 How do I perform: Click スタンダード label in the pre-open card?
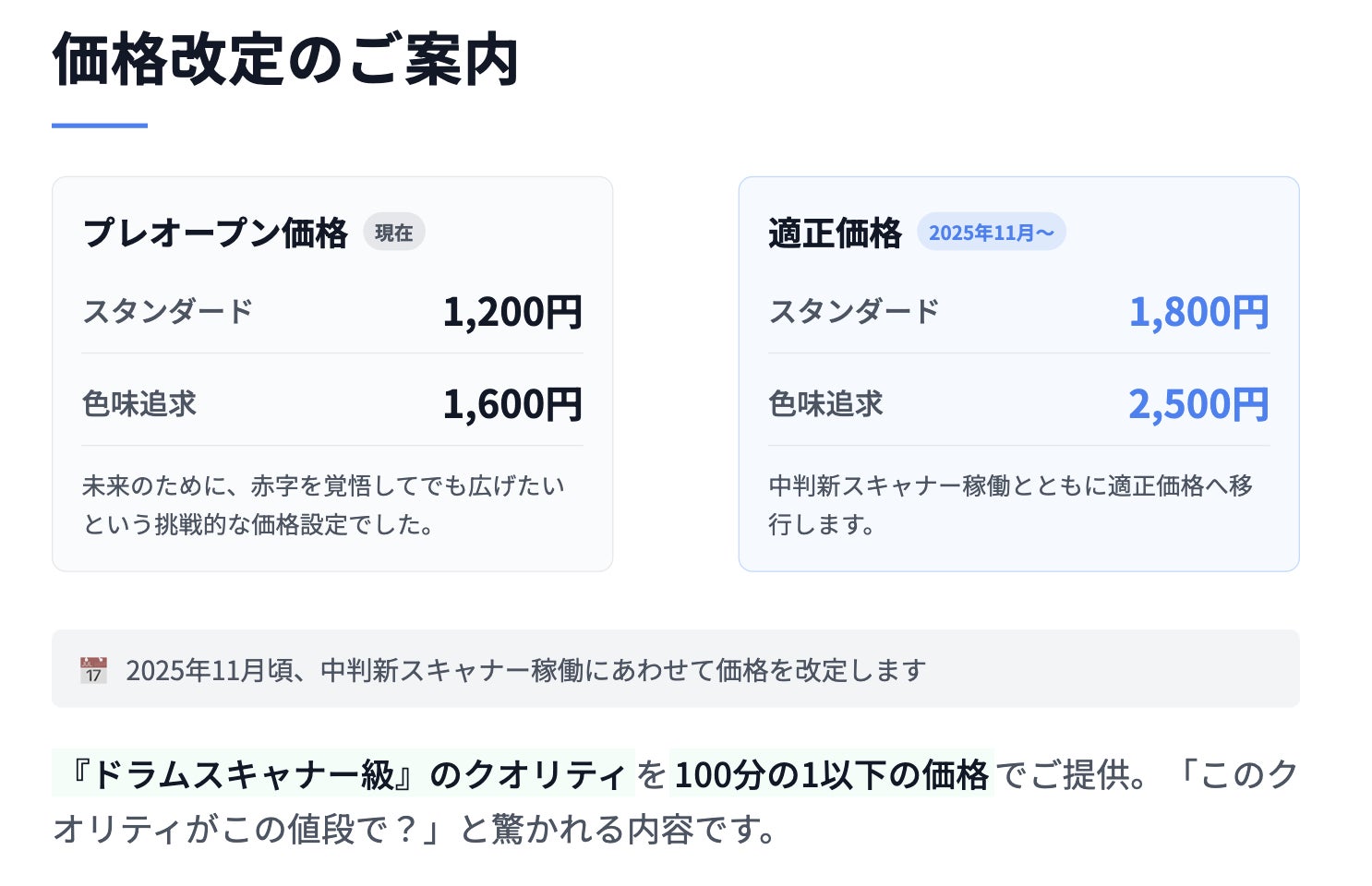click(167, 311)
